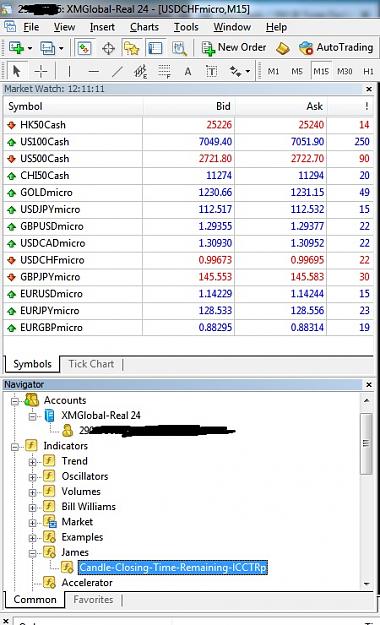Toggle the Terminal window icon
Screen dimensions: 380x625
point(155,48)
